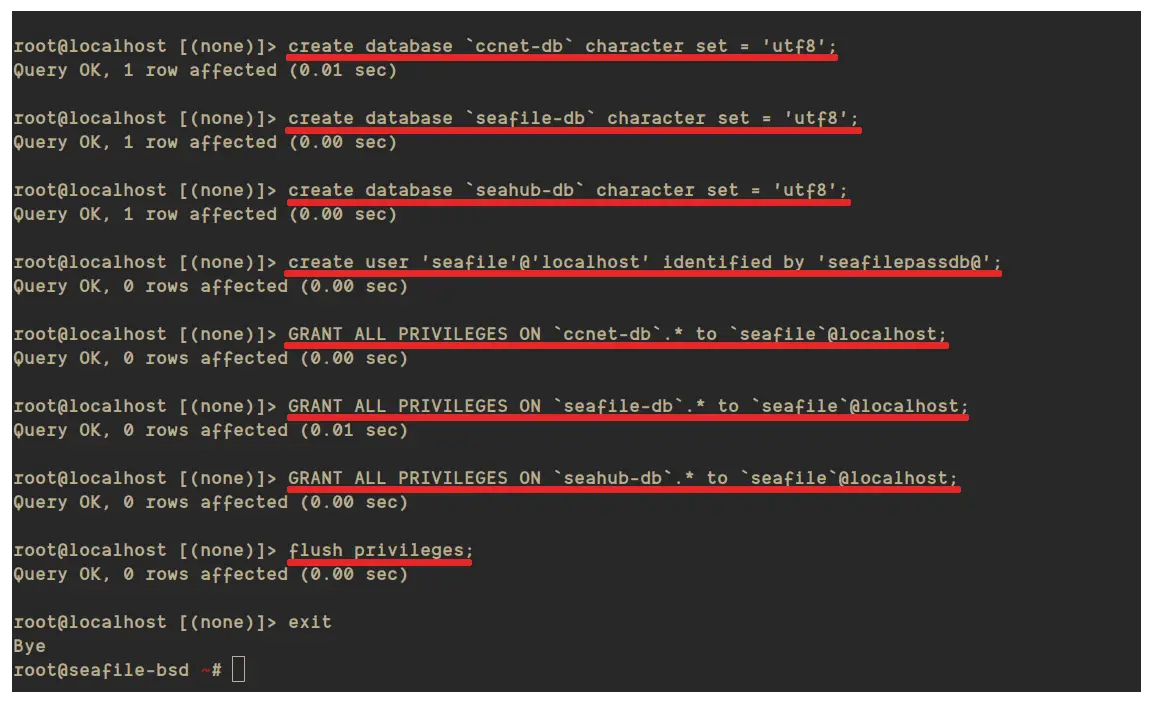
Task: Click the 'Bye' output line
Action: 29,647
